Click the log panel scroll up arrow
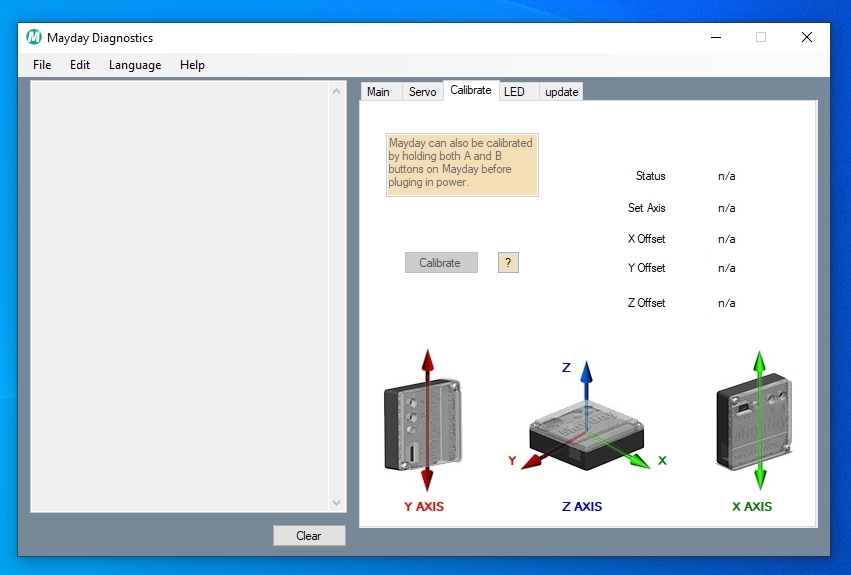 tap(336, 91)
